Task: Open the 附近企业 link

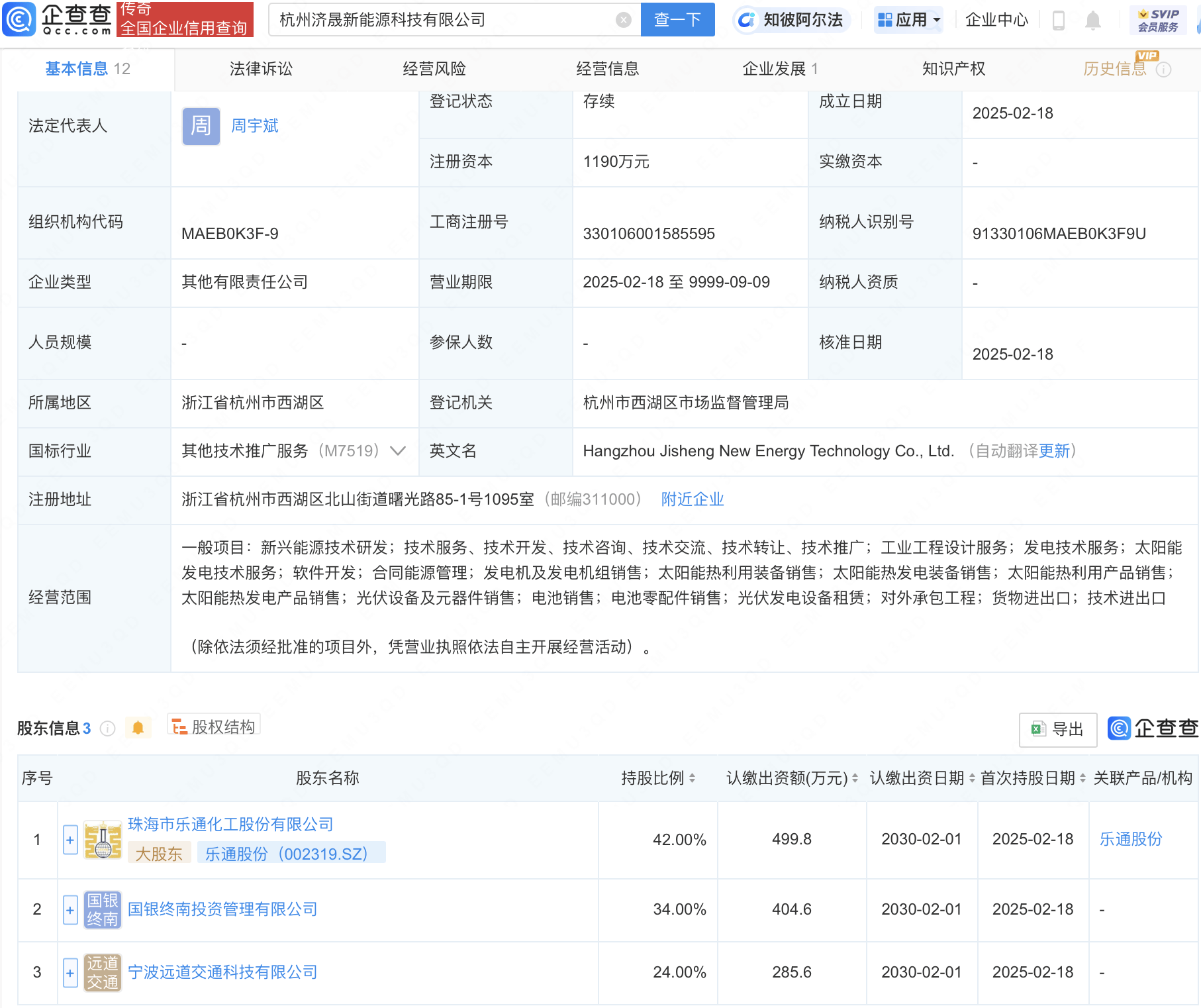Action: click(693, 499)
